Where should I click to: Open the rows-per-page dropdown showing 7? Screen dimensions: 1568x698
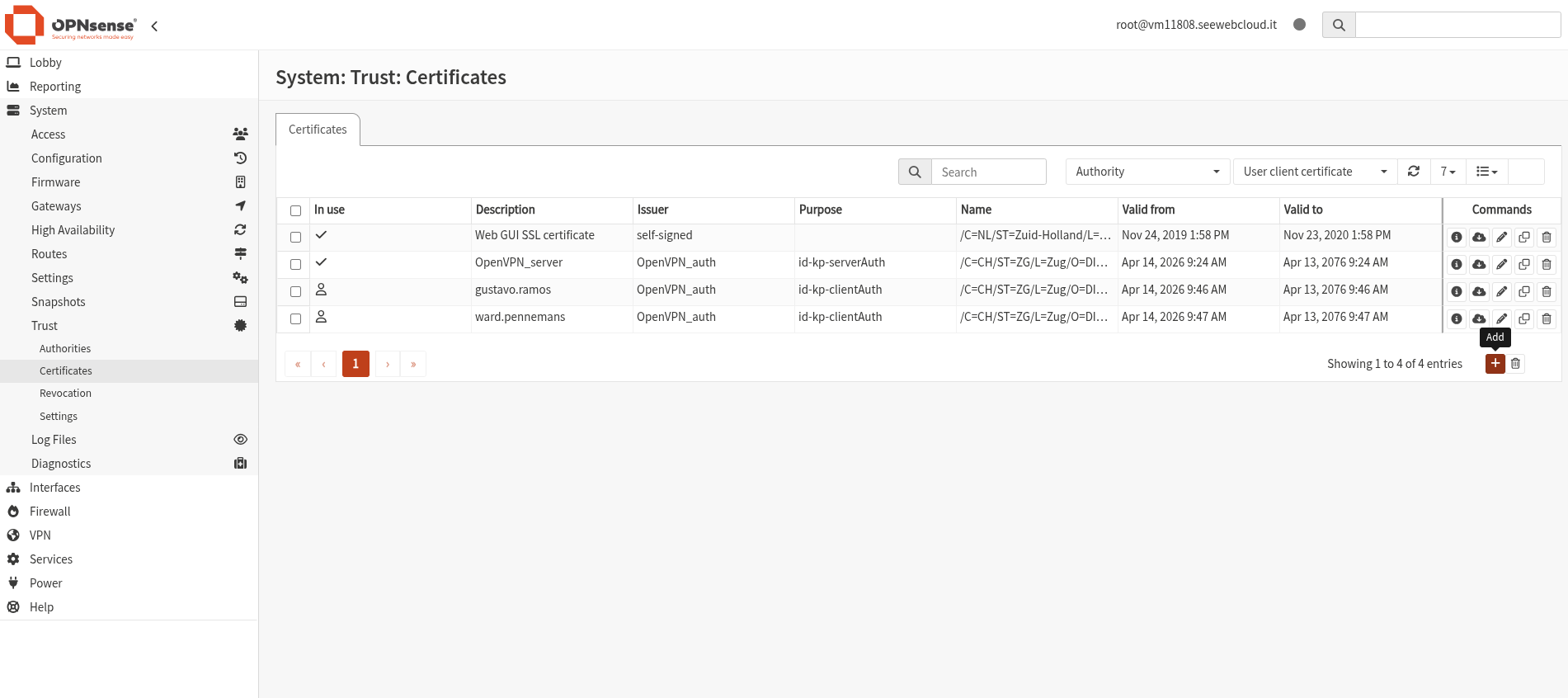[1448, 172]
